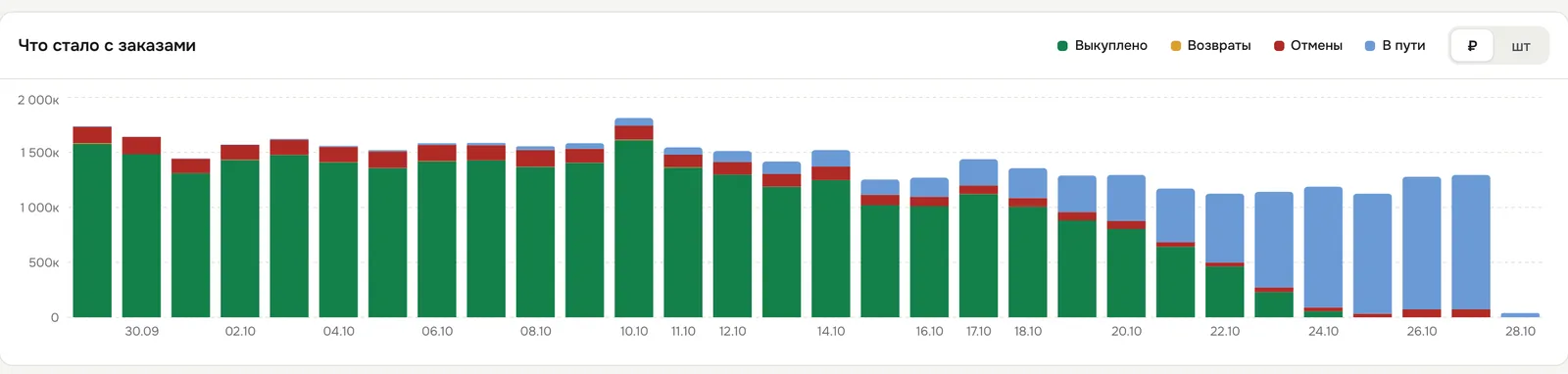Switch chart units to rubles (₽)
Viewport: 1568px width, 374px height.
click(1472, 46)
